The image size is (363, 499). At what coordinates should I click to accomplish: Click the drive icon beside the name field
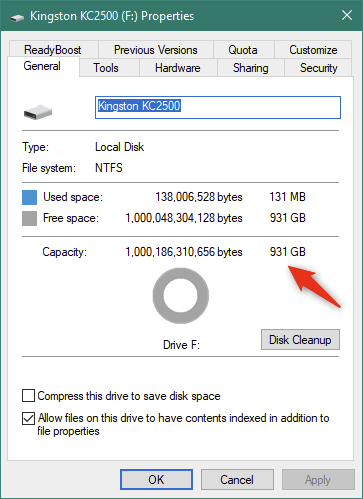(38, 112)
